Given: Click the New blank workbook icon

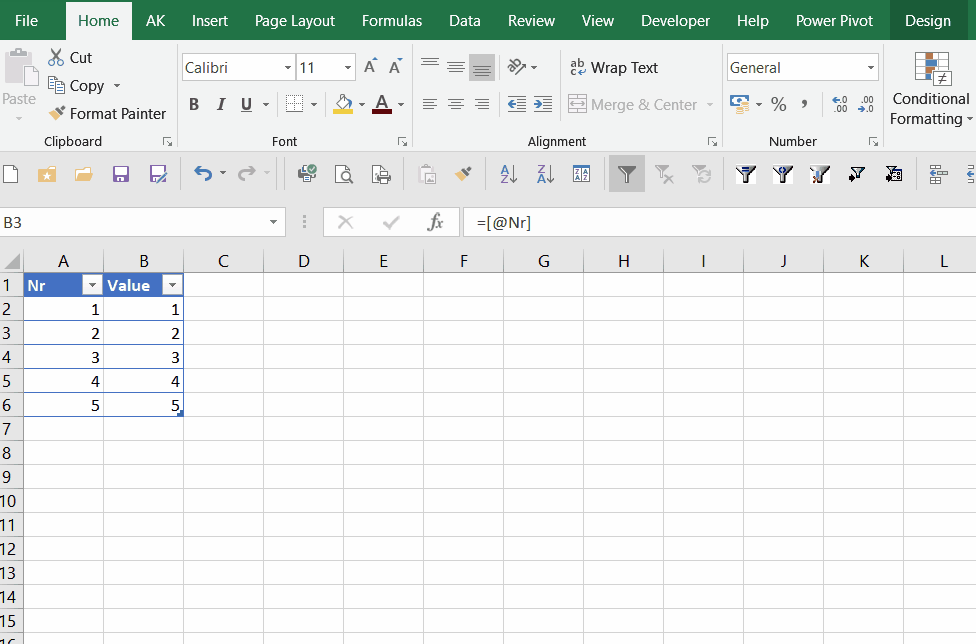Looking at the screenshot, I should [x=11, y=174].
